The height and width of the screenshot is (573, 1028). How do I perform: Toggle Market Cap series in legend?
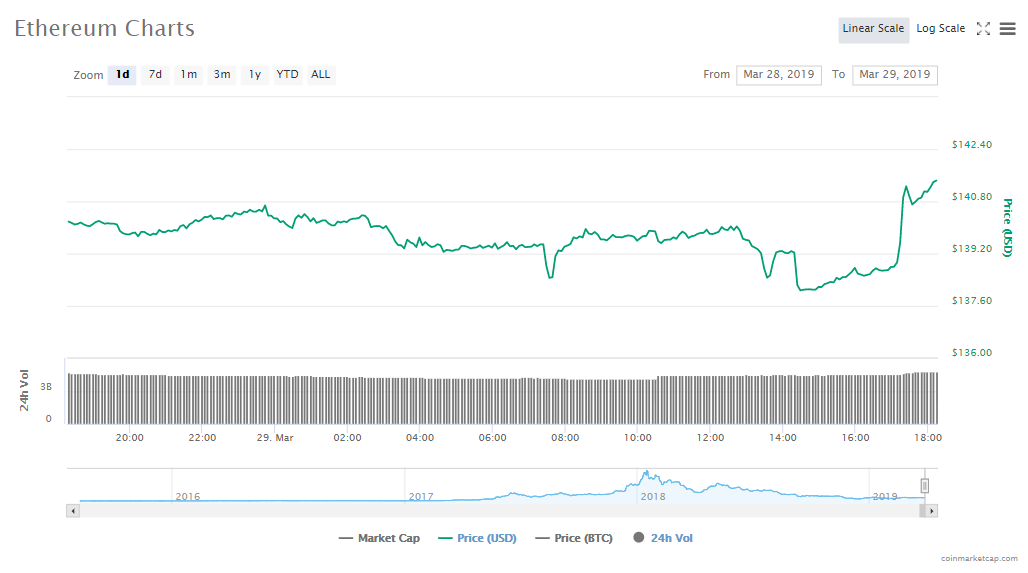[x=380, y=538]
